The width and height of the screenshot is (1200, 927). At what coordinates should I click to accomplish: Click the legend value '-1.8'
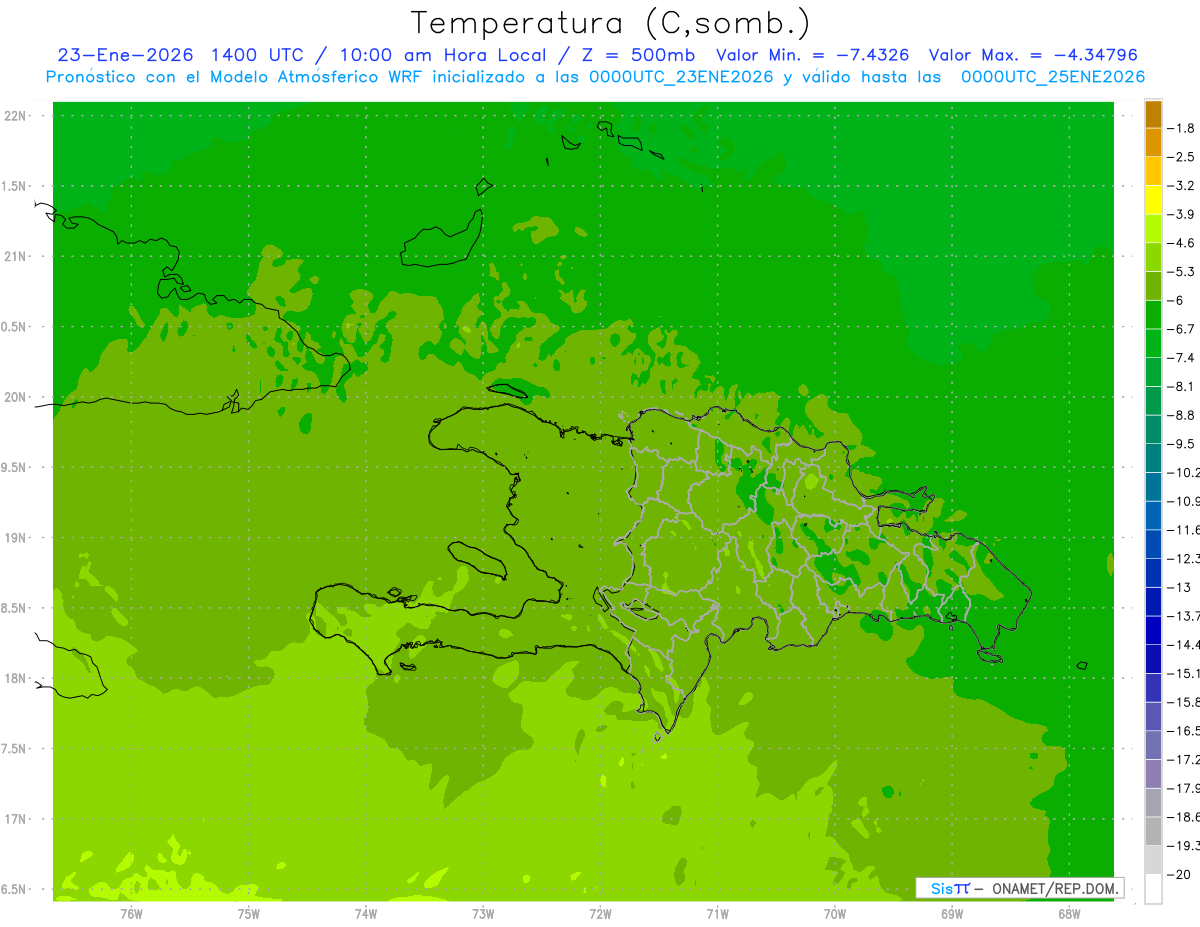pos(1181,128)
